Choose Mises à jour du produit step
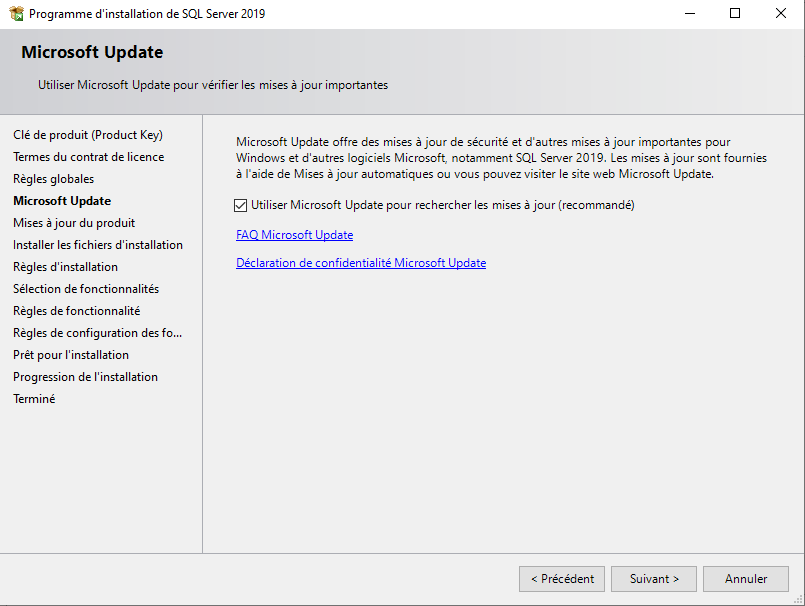Viewport: 805px width, 606px height. (74, 223)
